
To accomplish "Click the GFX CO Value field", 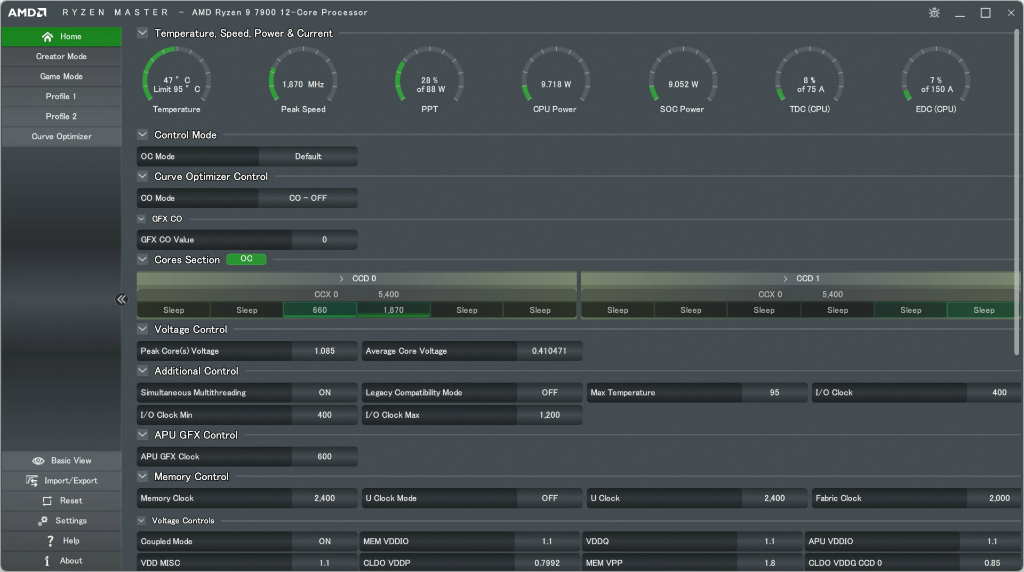I will pyautogui.click(x=325, y=240).
